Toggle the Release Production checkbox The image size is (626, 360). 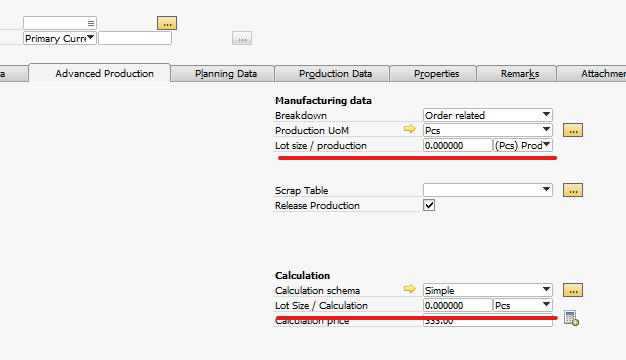pos(429,205)
